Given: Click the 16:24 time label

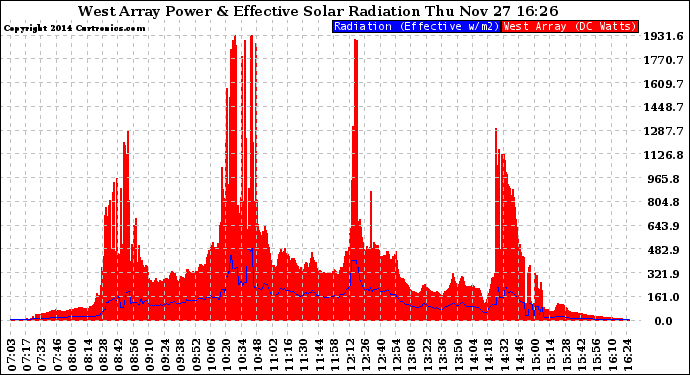Looking at the screenshot, I should [627, 354].
